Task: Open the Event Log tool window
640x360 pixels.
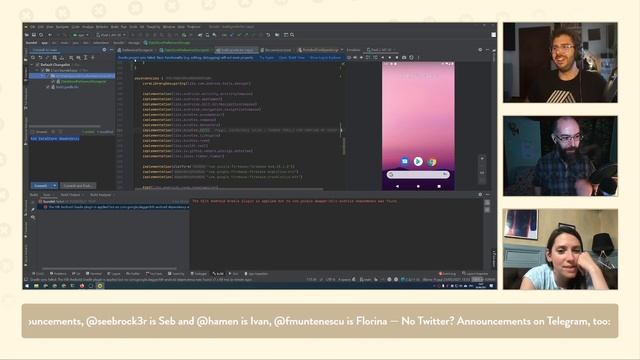Action: [x=447, y=274]
